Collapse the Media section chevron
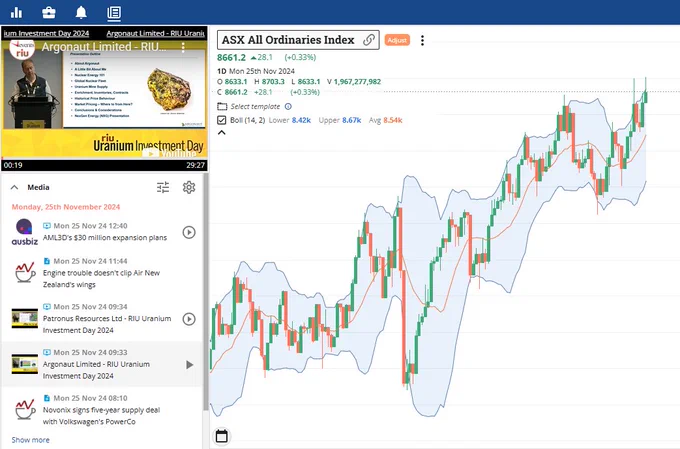The height and width of the screenshot is (449, 680). pos(14,187)
